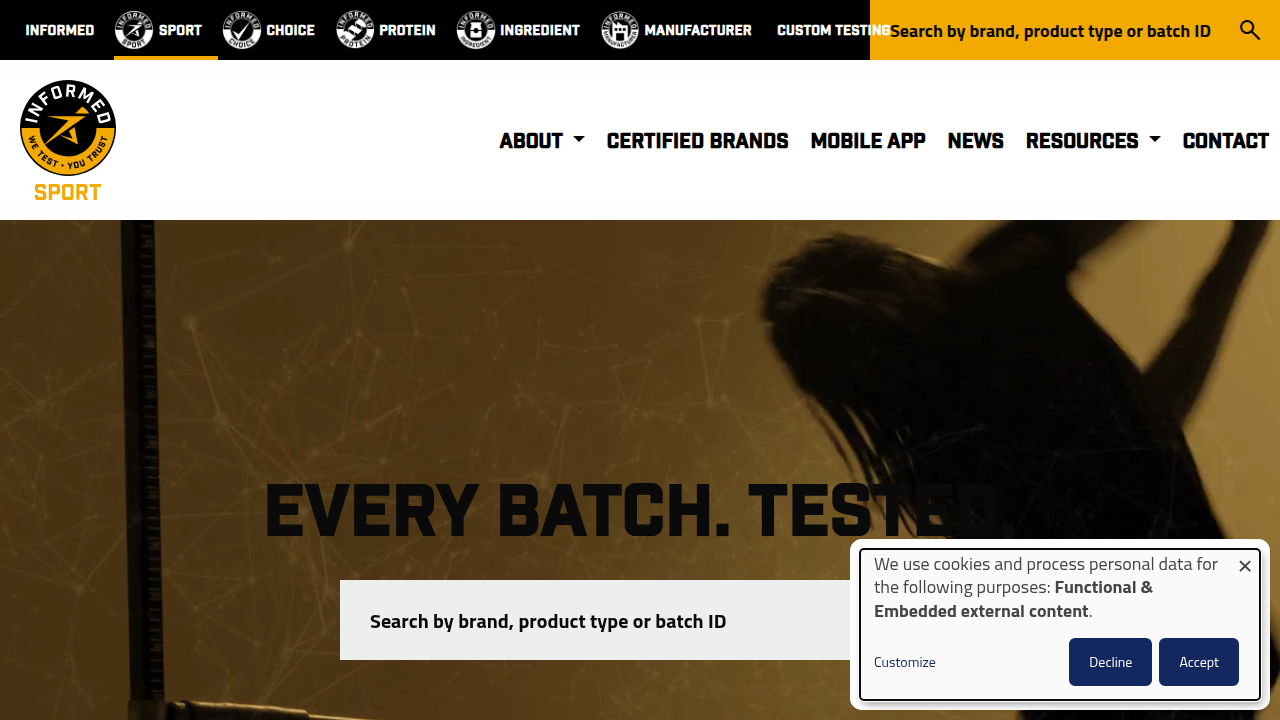This screenshot has height=720, width=1280.
Task: Open the MANUFACTURER site link
Action: [698, 30]
